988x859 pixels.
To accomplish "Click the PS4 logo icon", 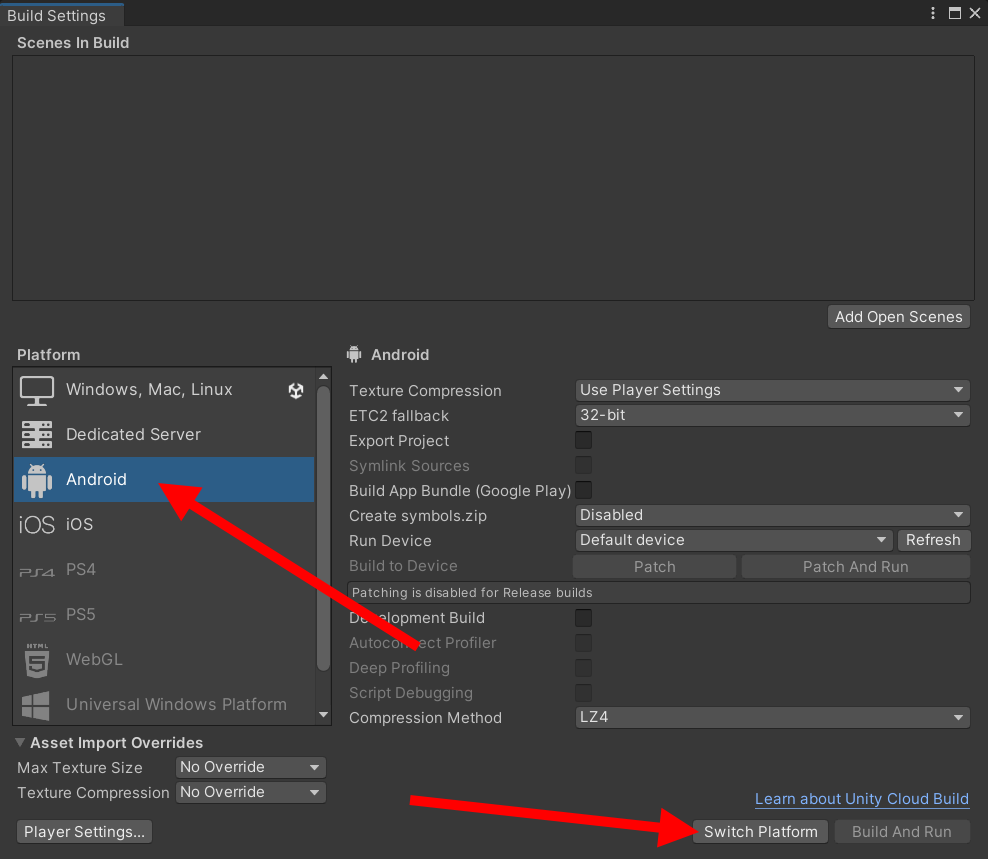I will [x=37, y=572].
